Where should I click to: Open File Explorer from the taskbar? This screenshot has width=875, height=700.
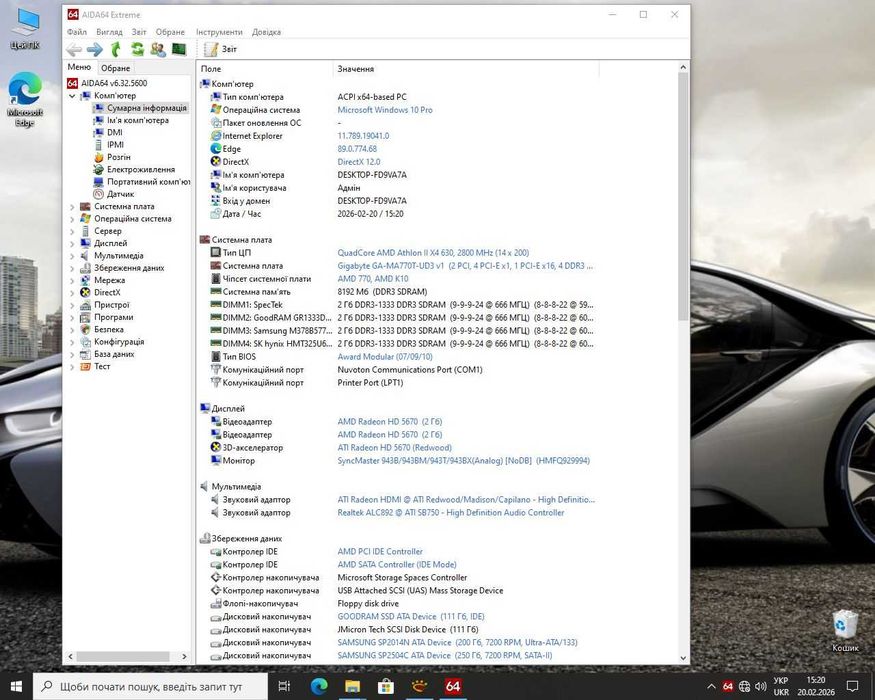pos(352,686)
